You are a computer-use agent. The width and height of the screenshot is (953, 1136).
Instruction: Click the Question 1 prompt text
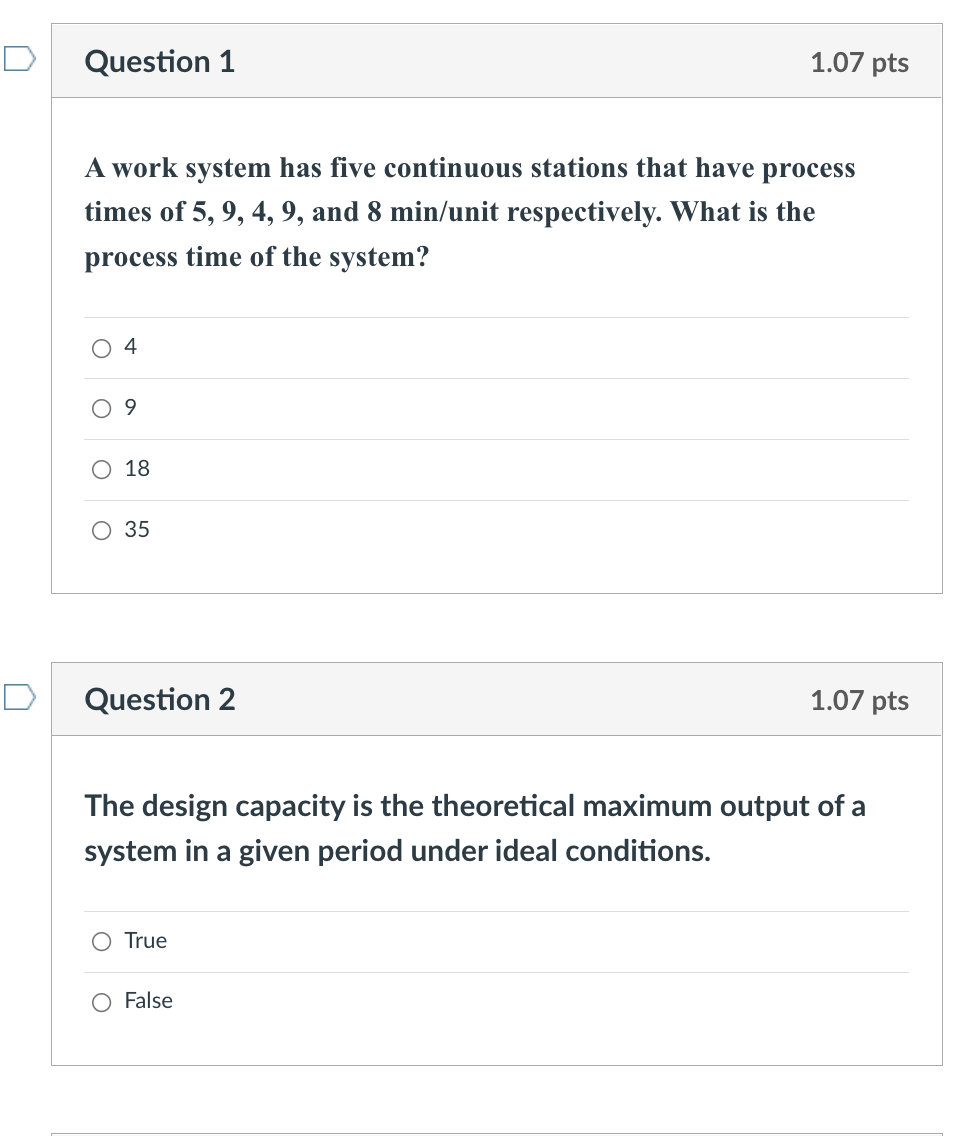[470, 212]
